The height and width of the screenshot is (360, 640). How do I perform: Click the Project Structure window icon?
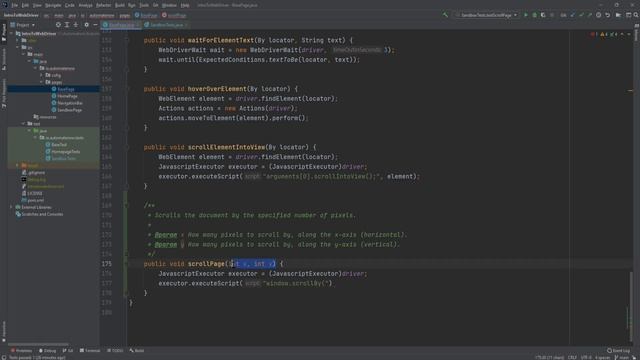(x=628, y=15)
